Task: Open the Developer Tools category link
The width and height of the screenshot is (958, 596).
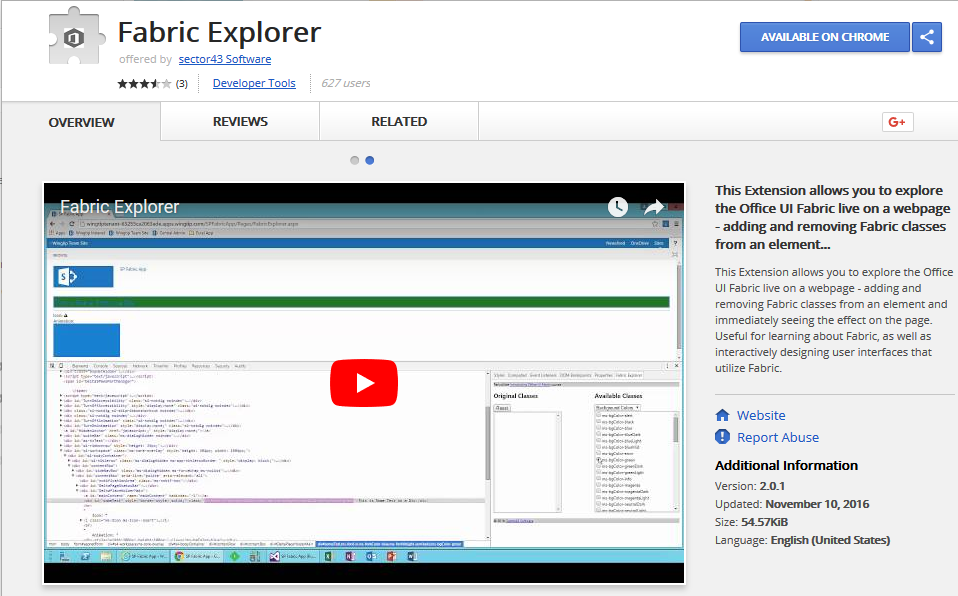Action: click(254, 83)
